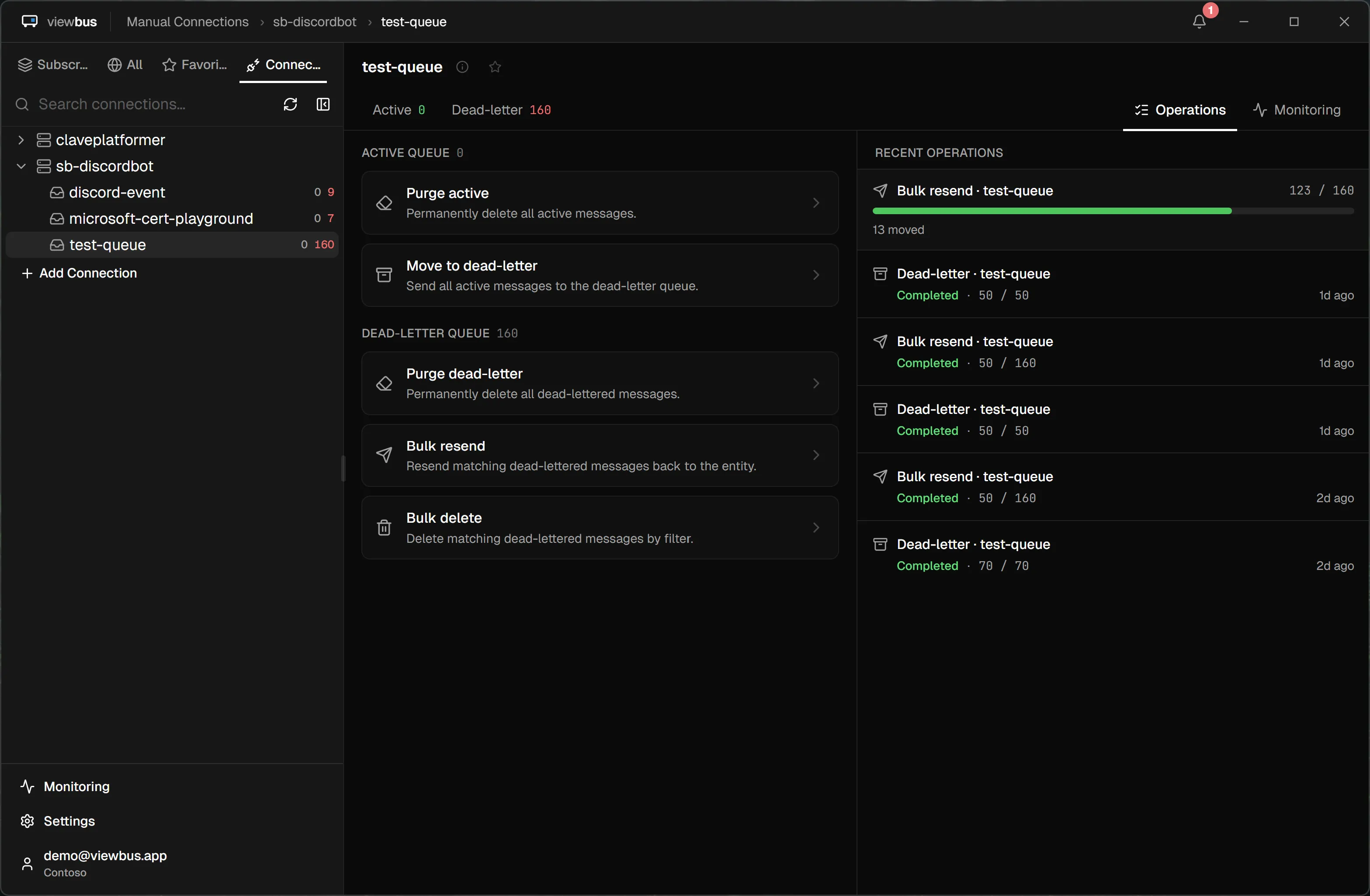Click in-progress Bulk resend operation icon
The image size is (1370, 896).
tap(880, 191)
